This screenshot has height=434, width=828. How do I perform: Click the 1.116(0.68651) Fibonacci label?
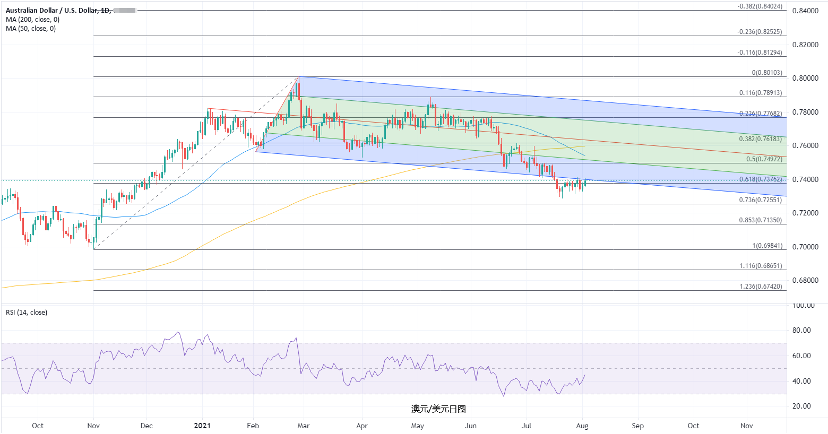pyautogui.click(x=761, y=266)
